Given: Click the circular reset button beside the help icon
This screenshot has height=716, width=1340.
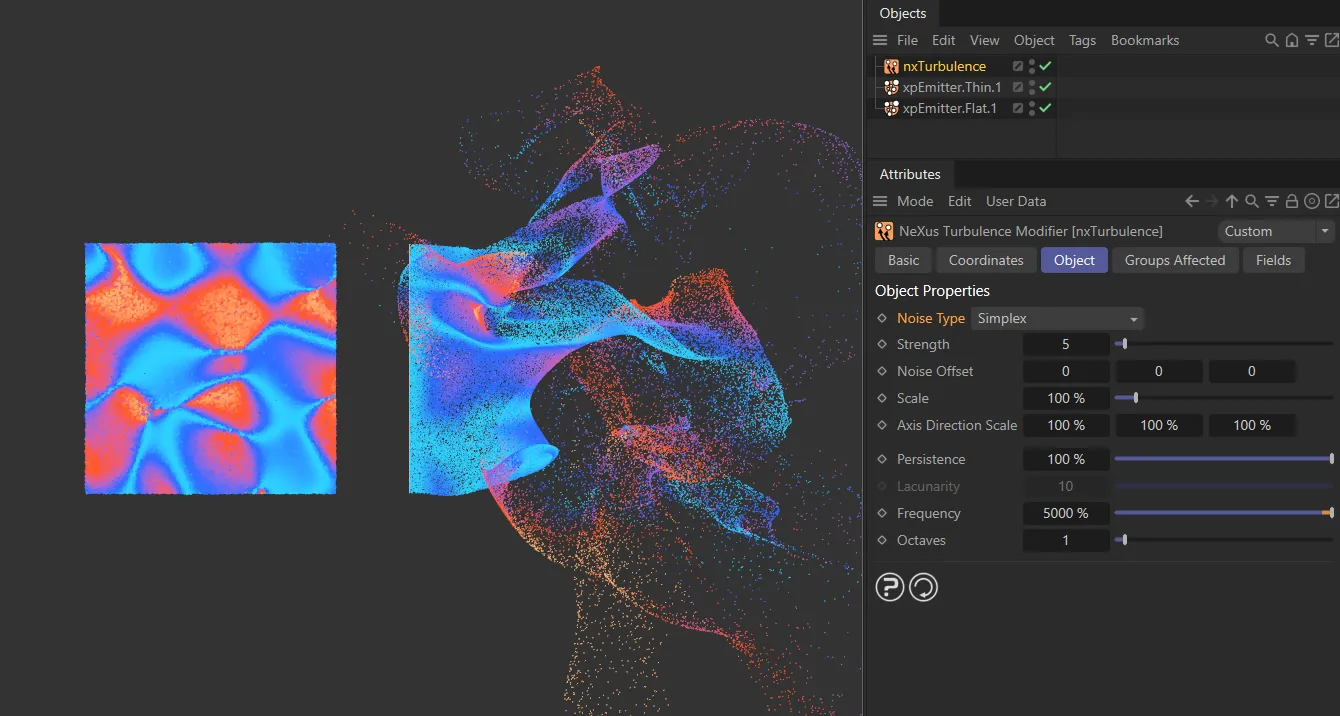Looking at the screenshot, I should point(923,587).
